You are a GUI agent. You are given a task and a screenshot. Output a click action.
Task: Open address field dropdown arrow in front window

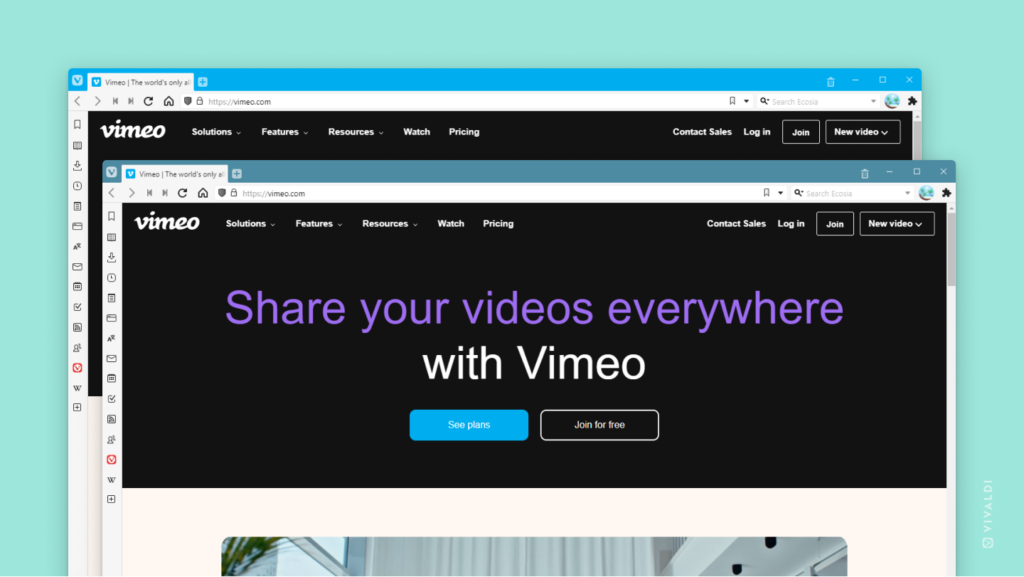(x=780, y=193)
